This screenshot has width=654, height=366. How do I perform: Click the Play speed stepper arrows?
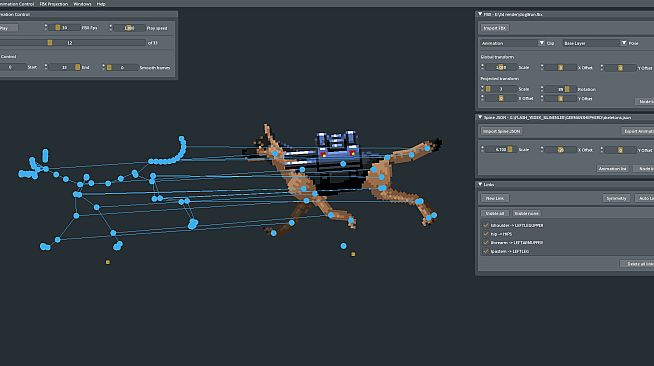(111, 28)
